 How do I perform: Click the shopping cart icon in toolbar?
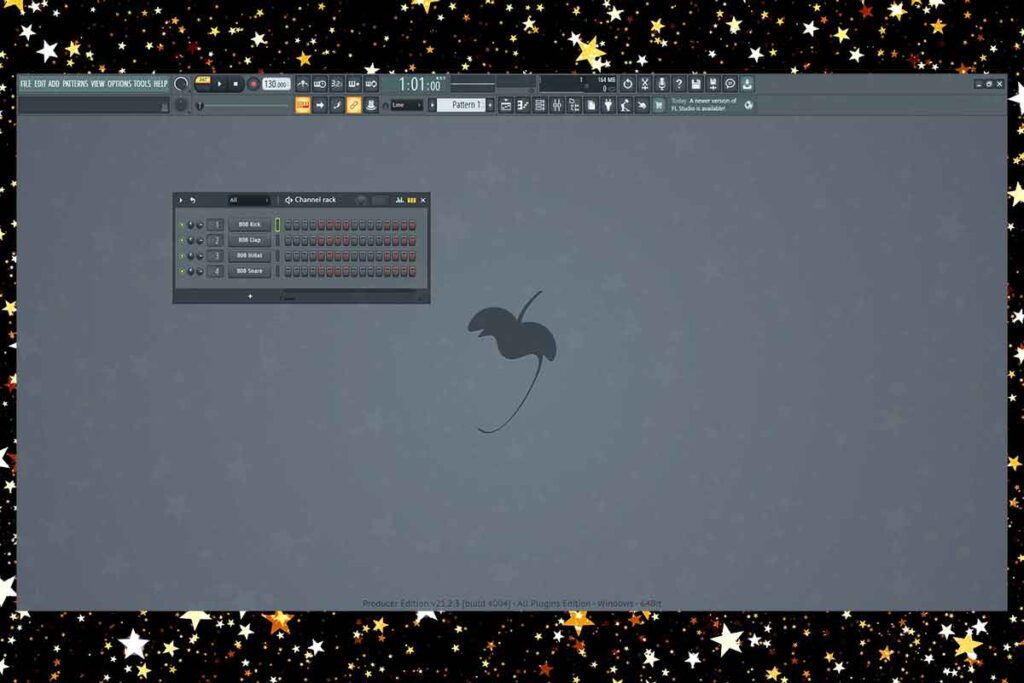point(659,105)
